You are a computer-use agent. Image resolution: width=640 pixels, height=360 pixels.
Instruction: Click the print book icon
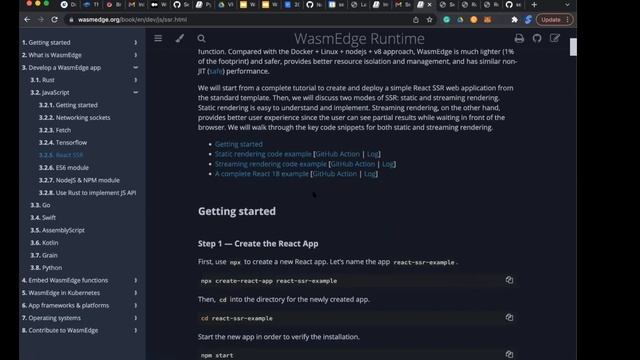point(519,38)
